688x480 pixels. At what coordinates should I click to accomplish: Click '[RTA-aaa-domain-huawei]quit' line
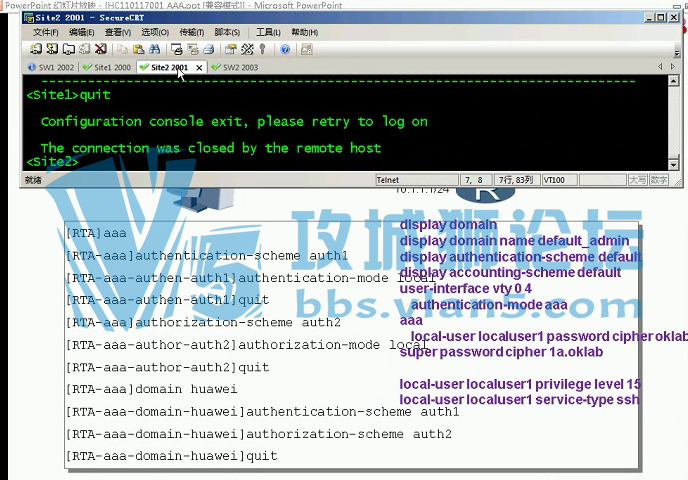(172, 456)
